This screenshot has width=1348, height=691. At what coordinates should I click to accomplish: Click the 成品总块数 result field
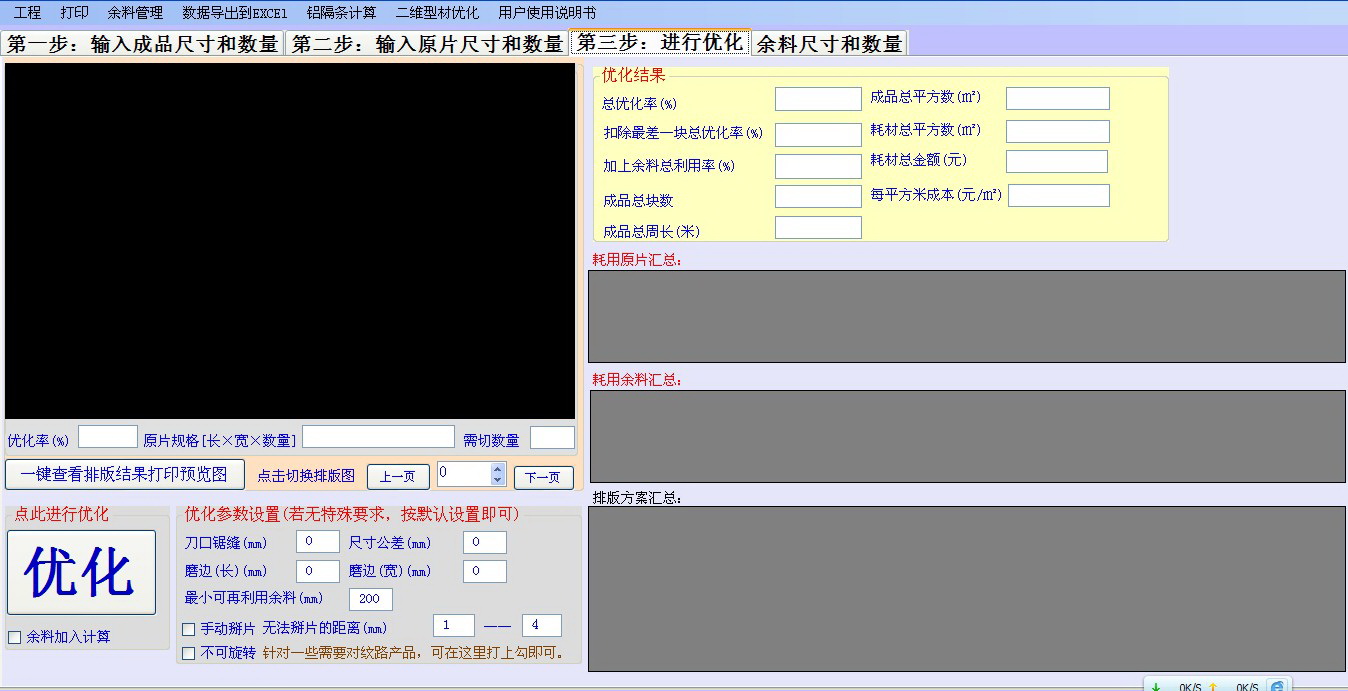point(818,196)
